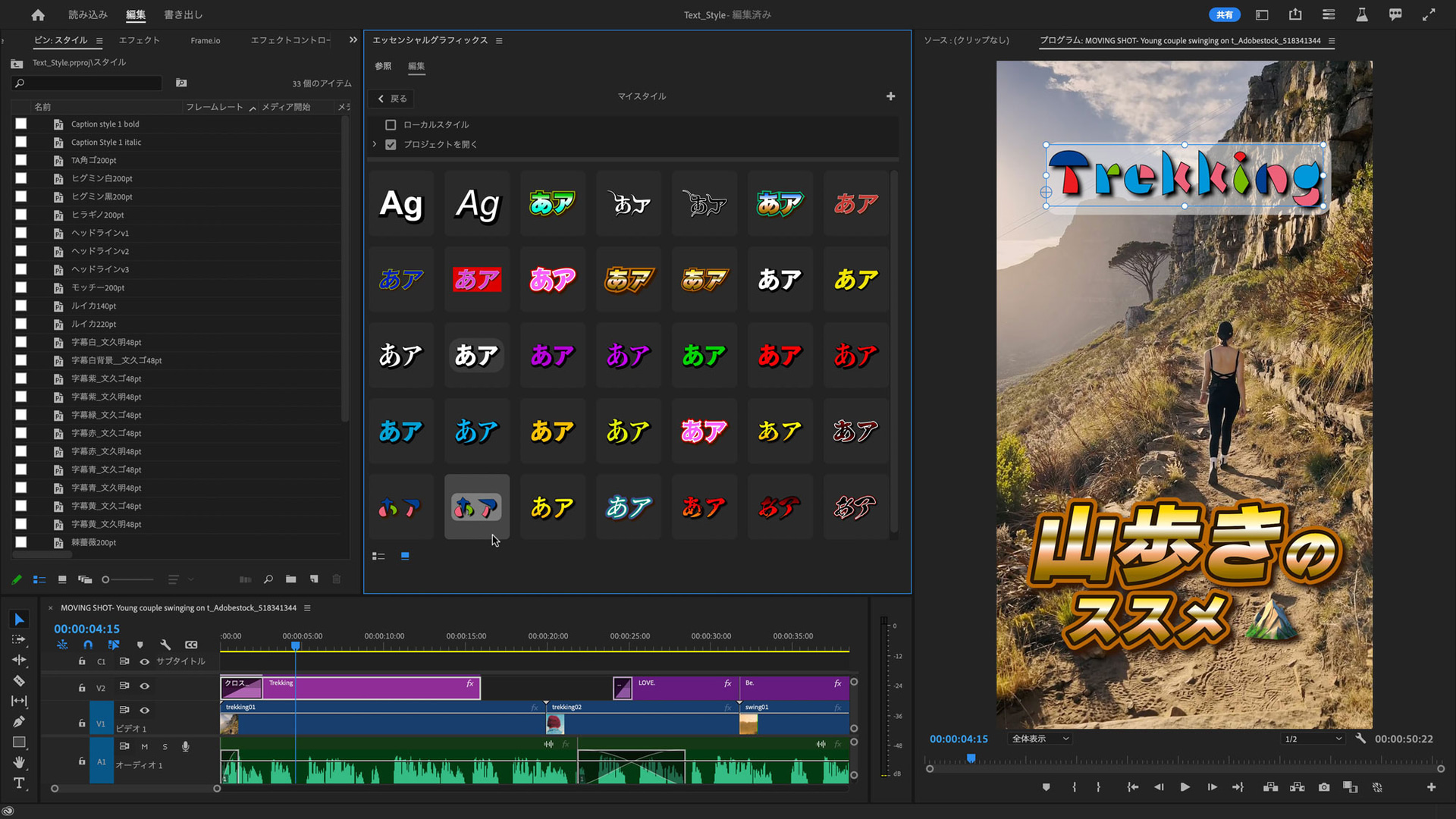This screenshot has height=819, width=1456.
Task: Open the 1/2 playback resolution dropdown
Action: (x=1312, y=739)
